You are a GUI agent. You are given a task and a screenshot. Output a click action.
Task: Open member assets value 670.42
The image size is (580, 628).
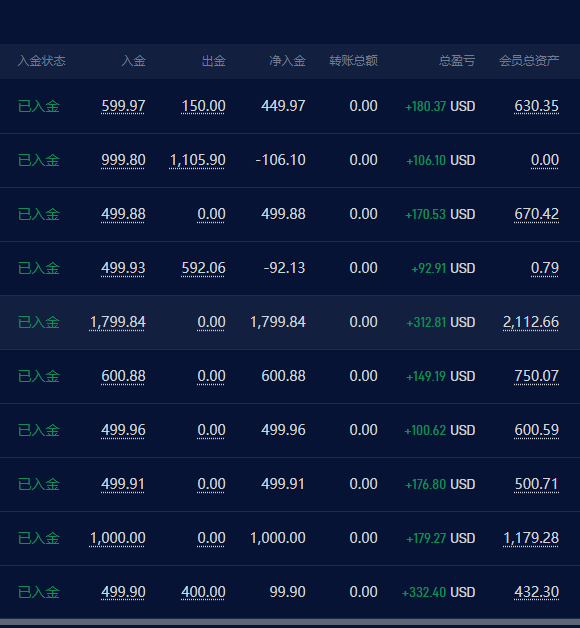pos(536,214)
